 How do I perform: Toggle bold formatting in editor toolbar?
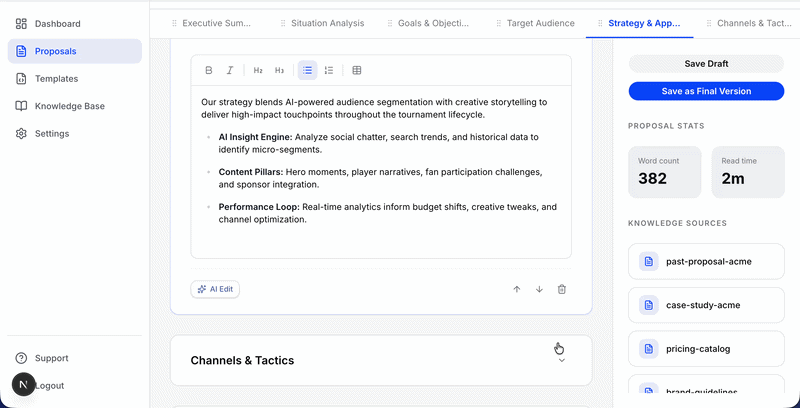click(209, 70)
